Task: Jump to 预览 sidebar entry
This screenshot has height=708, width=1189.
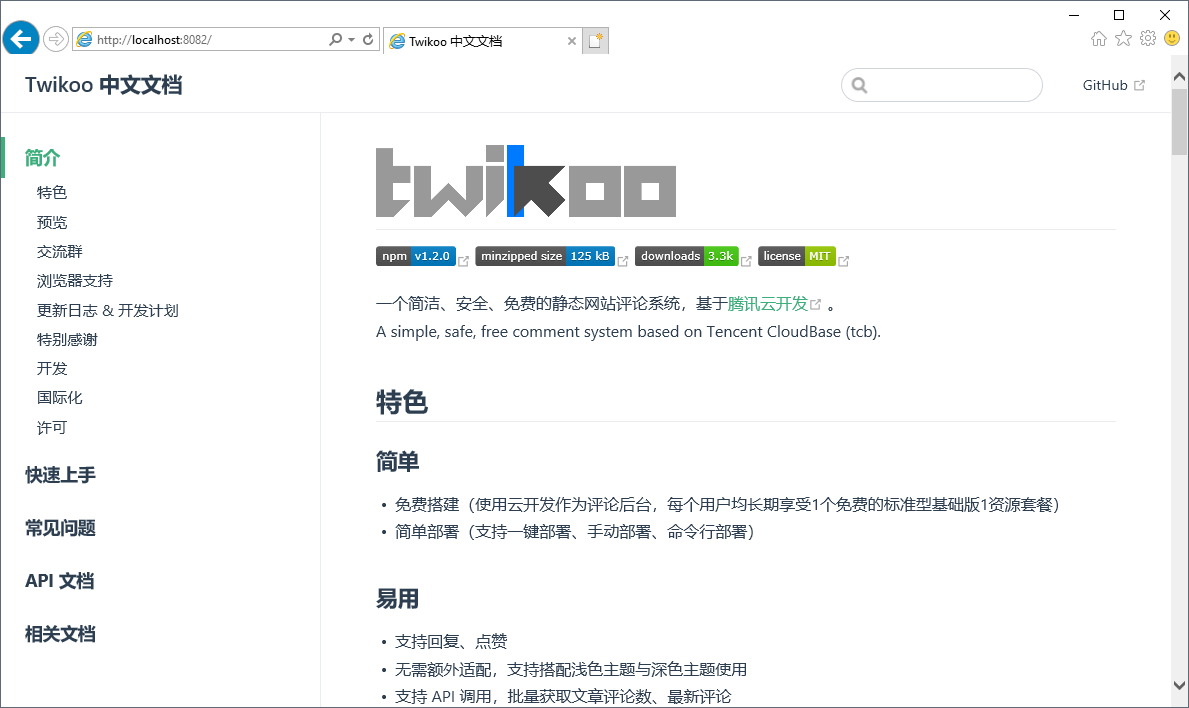Action: pyautogui.click(x=52, y=222)
